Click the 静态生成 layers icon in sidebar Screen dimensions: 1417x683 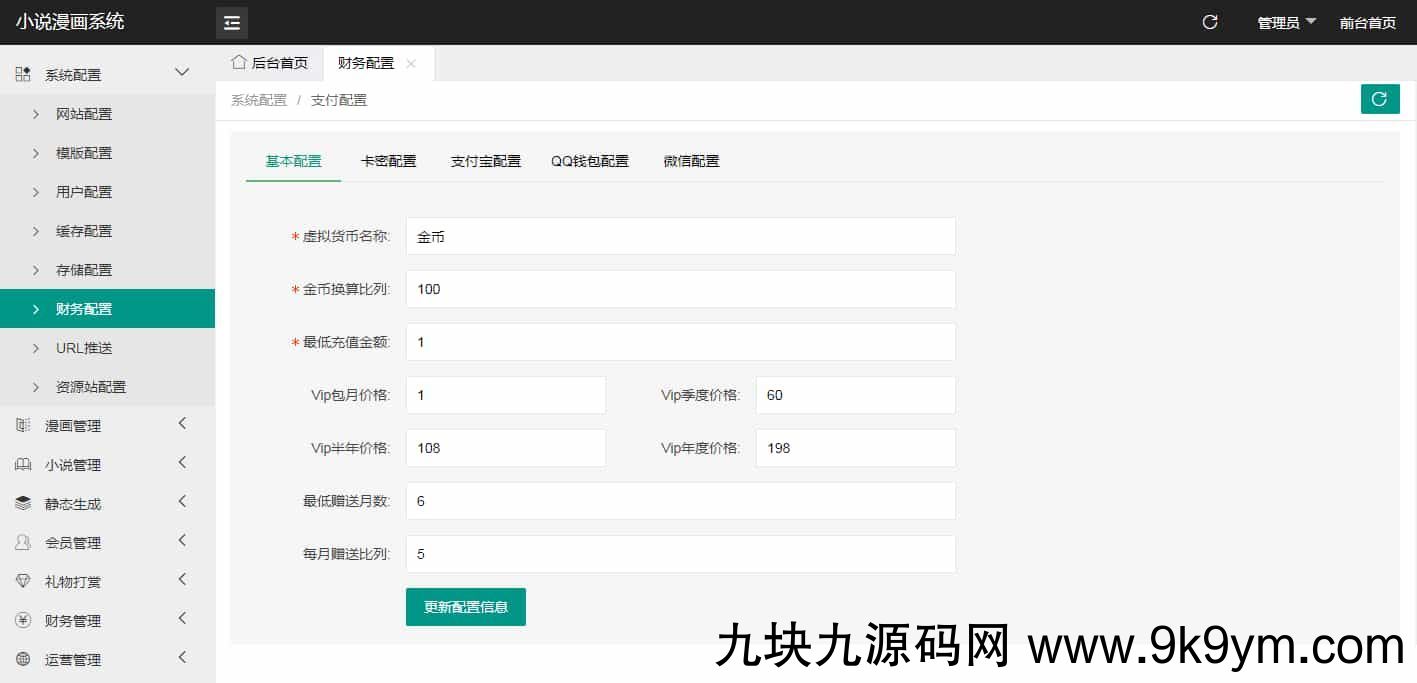23,504
